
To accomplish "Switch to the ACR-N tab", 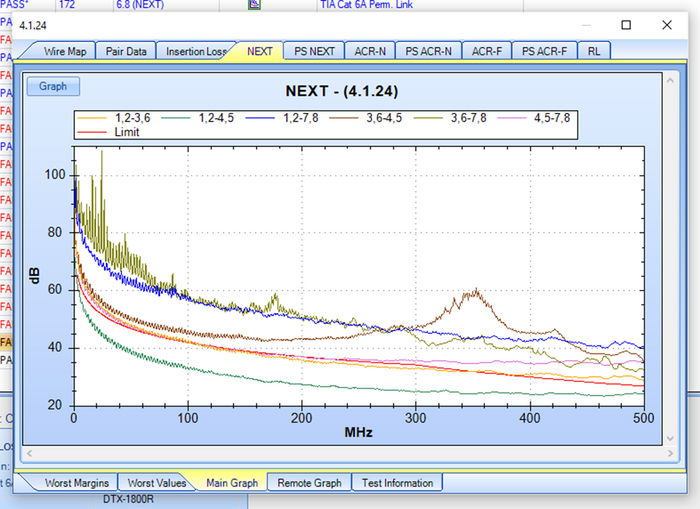I will click(x=370, y=51).
